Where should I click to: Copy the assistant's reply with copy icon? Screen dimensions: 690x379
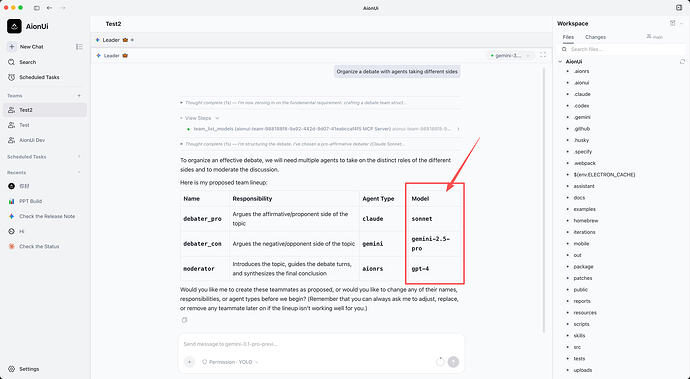tap(185, 320)
